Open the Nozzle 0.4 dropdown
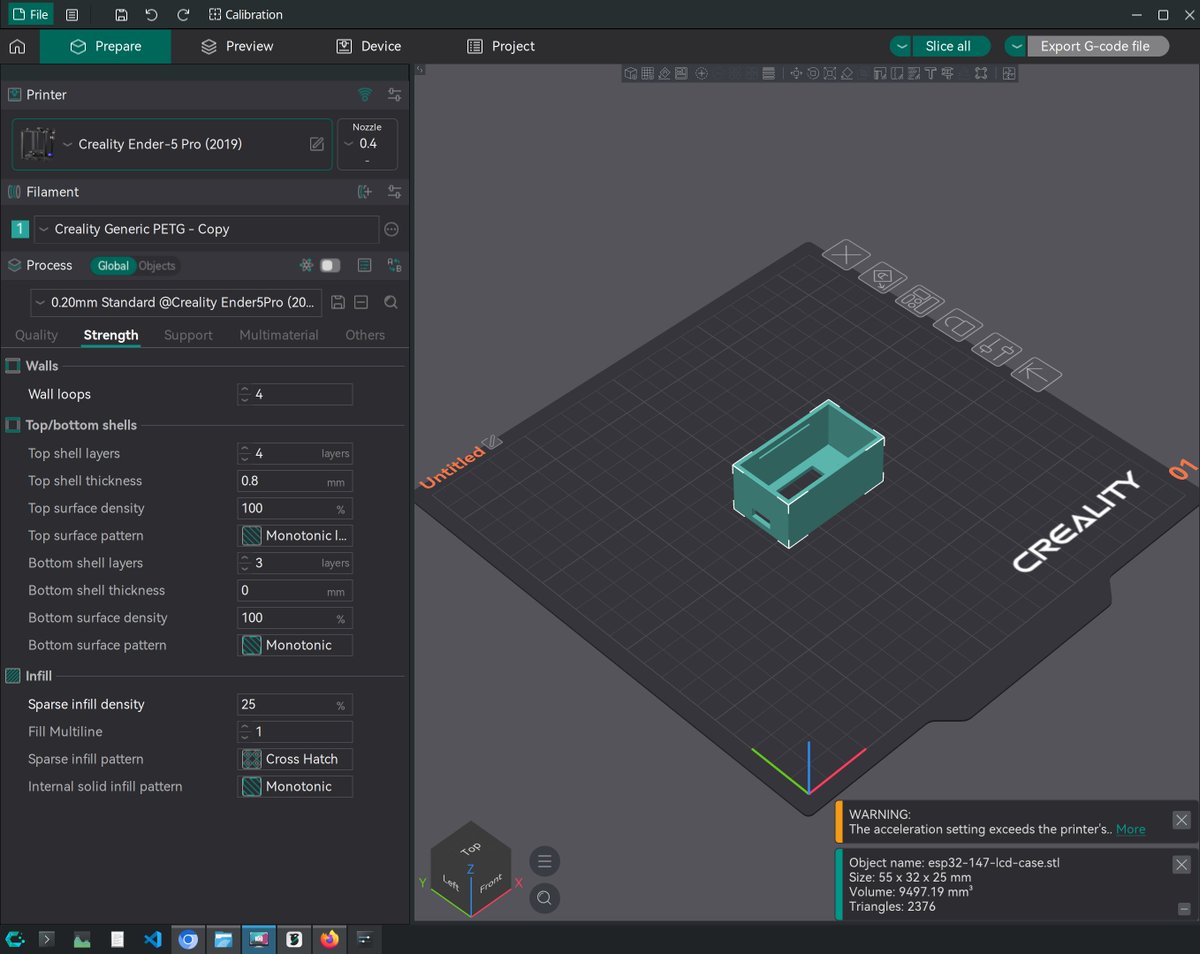Viewport: 1200px width, 954px height. 368,144
